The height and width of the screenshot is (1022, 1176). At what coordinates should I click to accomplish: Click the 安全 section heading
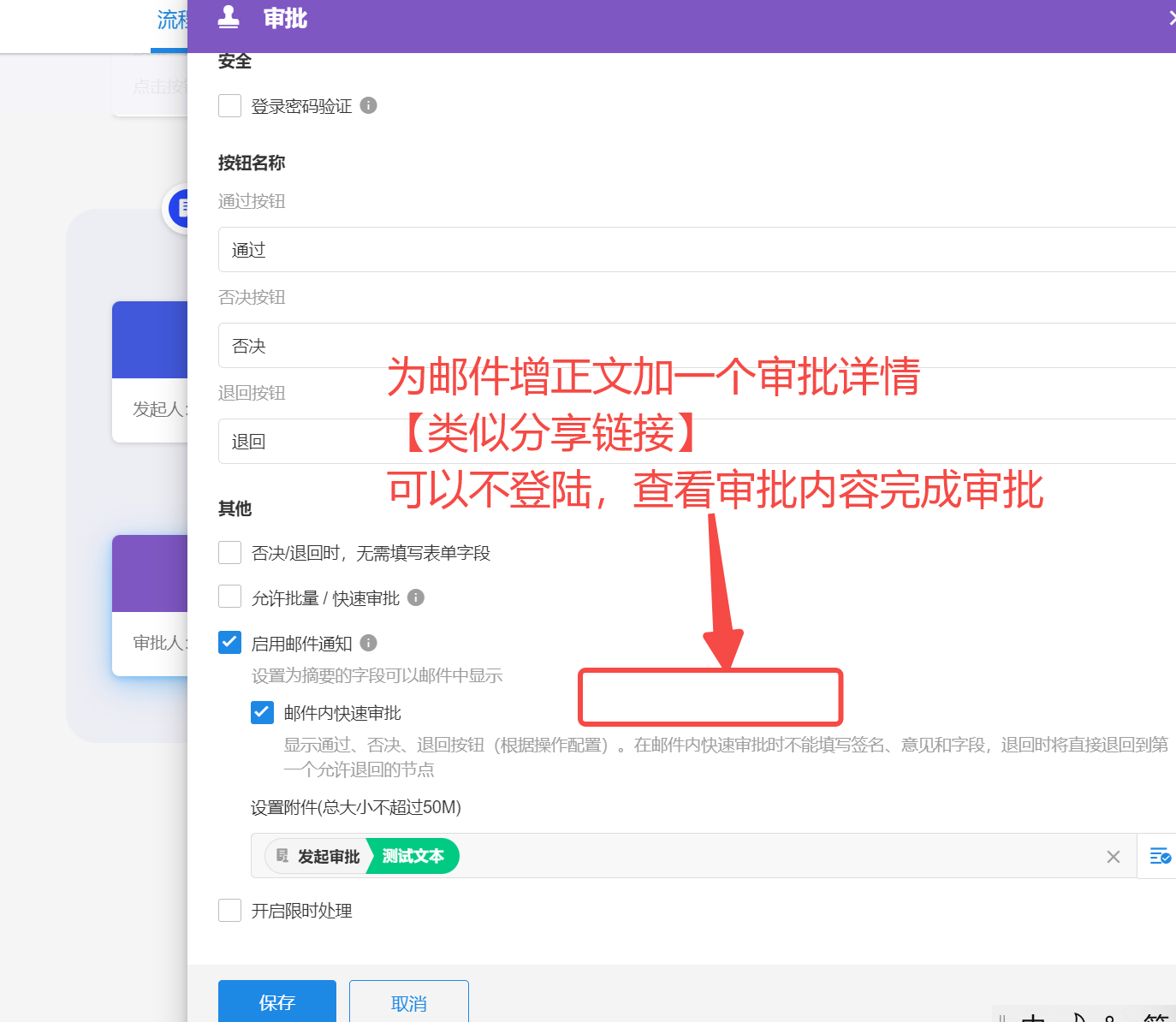point(235,61)
